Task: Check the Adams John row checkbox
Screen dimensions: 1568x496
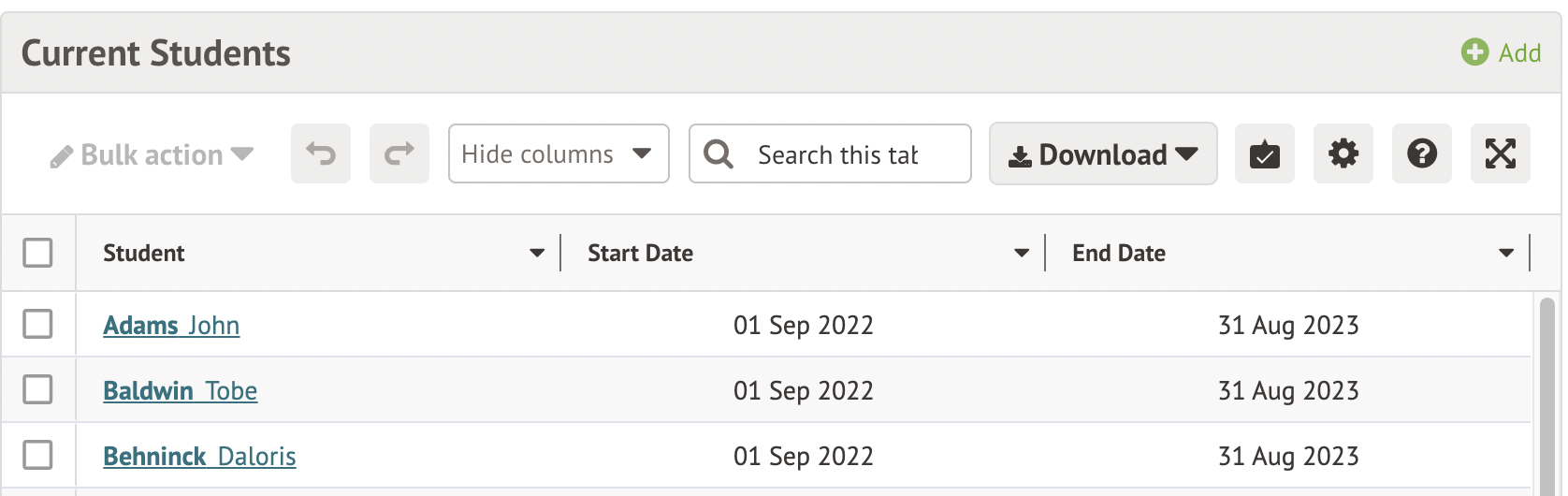Action: (37, 324)
